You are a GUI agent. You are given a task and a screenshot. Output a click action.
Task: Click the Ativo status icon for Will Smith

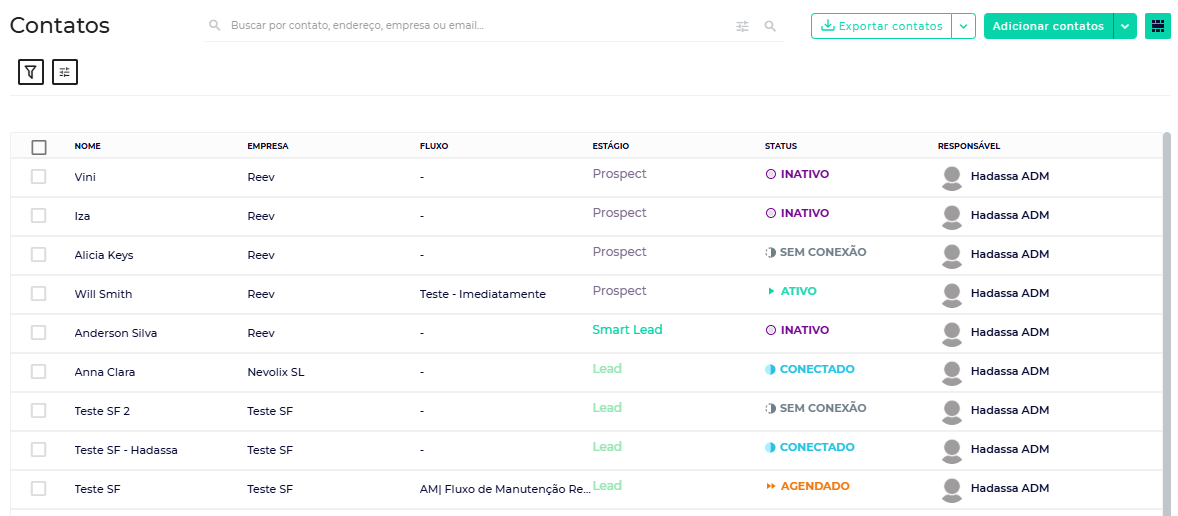(x=771, y=292)
